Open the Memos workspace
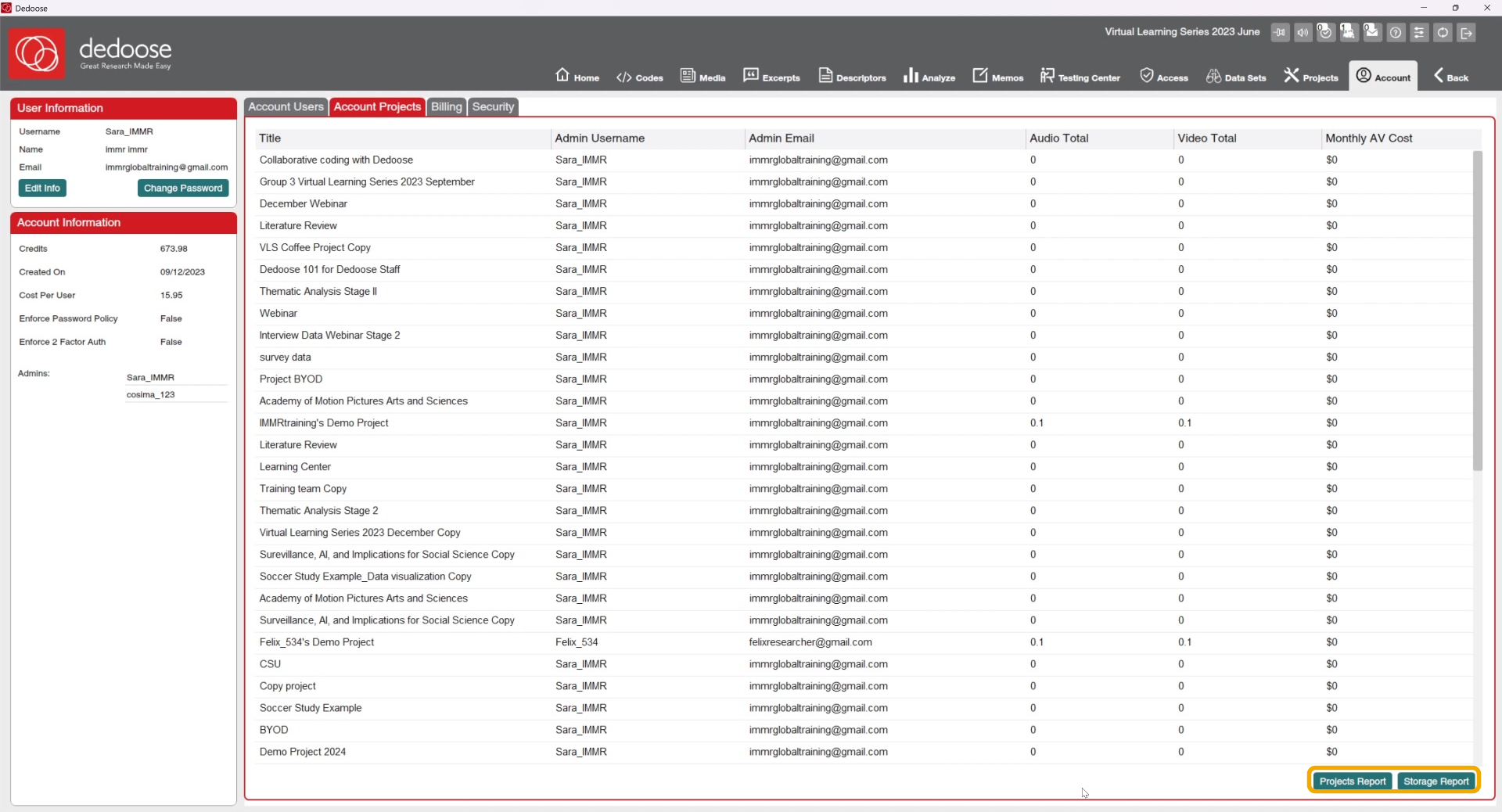Image resolution: width=1502 pixels, height=812 pixels. click(x=998, y=76)
